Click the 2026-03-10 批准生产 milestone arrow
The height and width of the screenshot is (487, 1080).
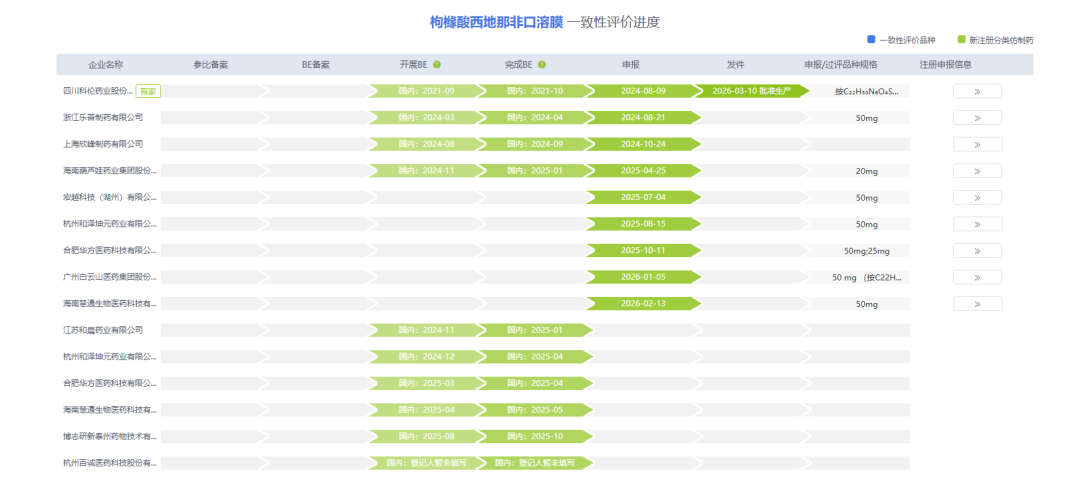pyautogui.click(x=751, y=91)
